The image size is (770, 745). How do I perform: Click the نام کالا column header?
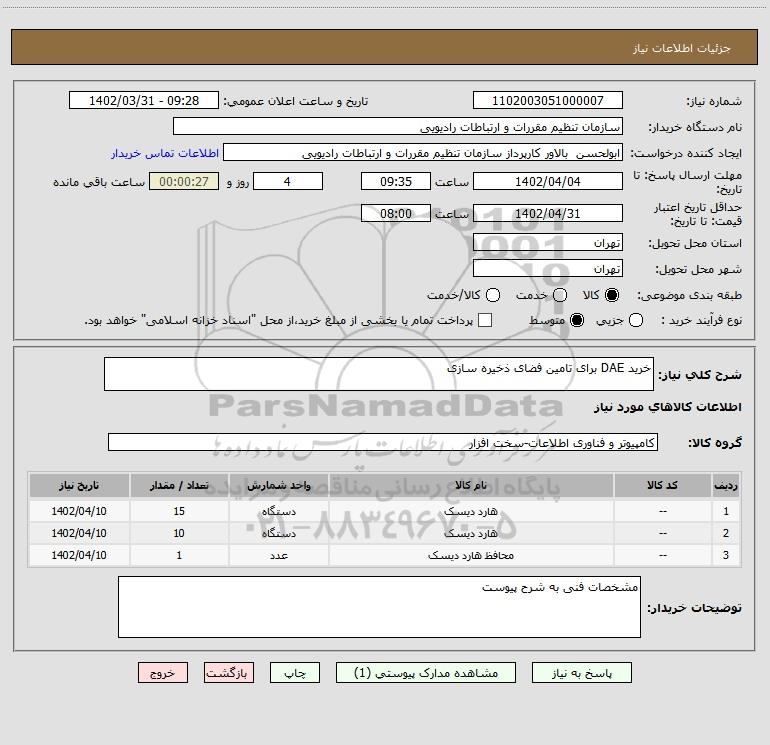click(x=471, y=485)
